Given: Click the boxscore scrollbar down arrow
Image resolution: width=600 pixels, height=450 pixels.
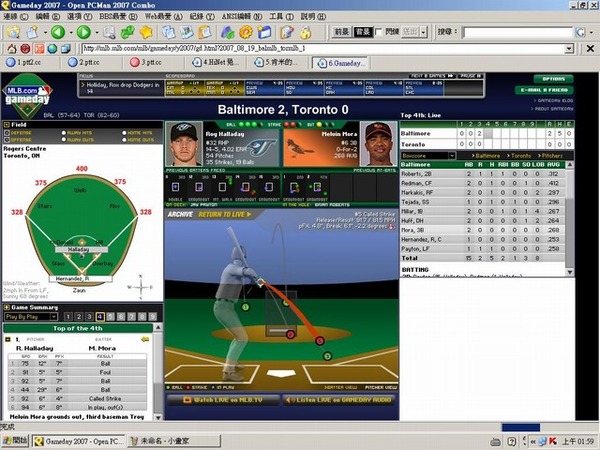Looking at the screenshot, I should pyautogui.click(x=570, y=272).
